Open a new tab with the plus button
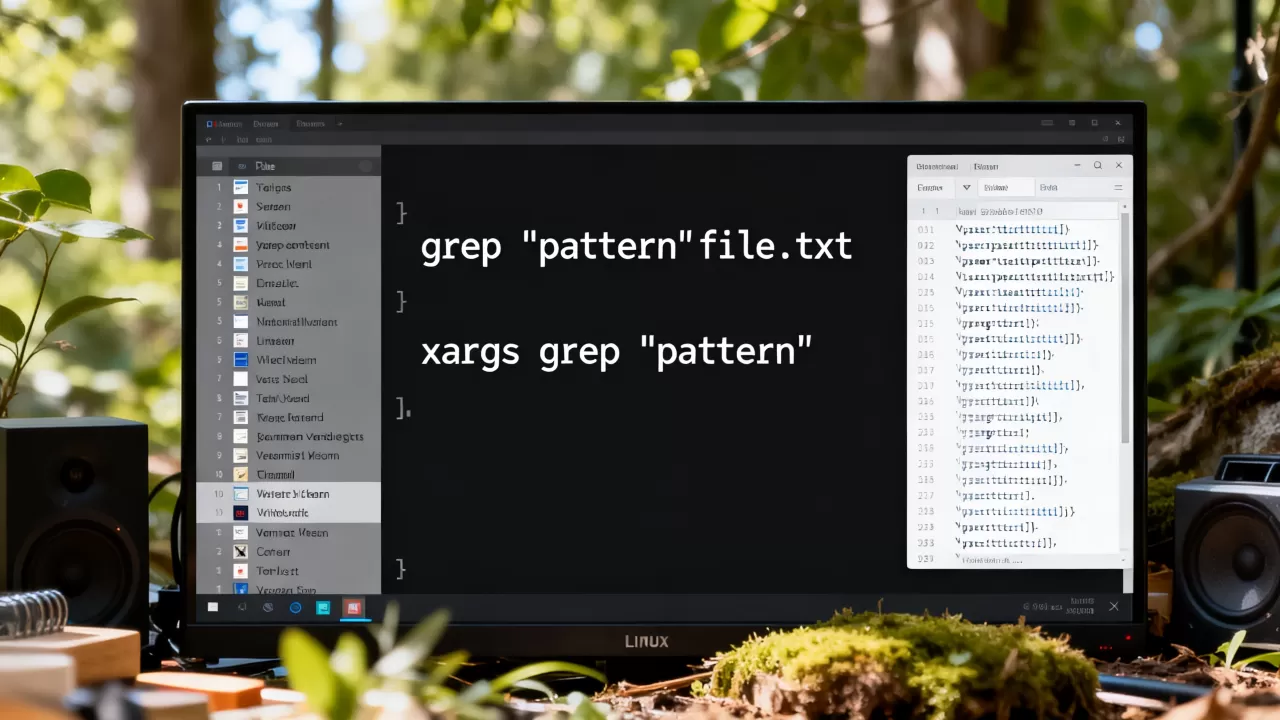This screenshot has width=1280, height=720. [340, 124]
